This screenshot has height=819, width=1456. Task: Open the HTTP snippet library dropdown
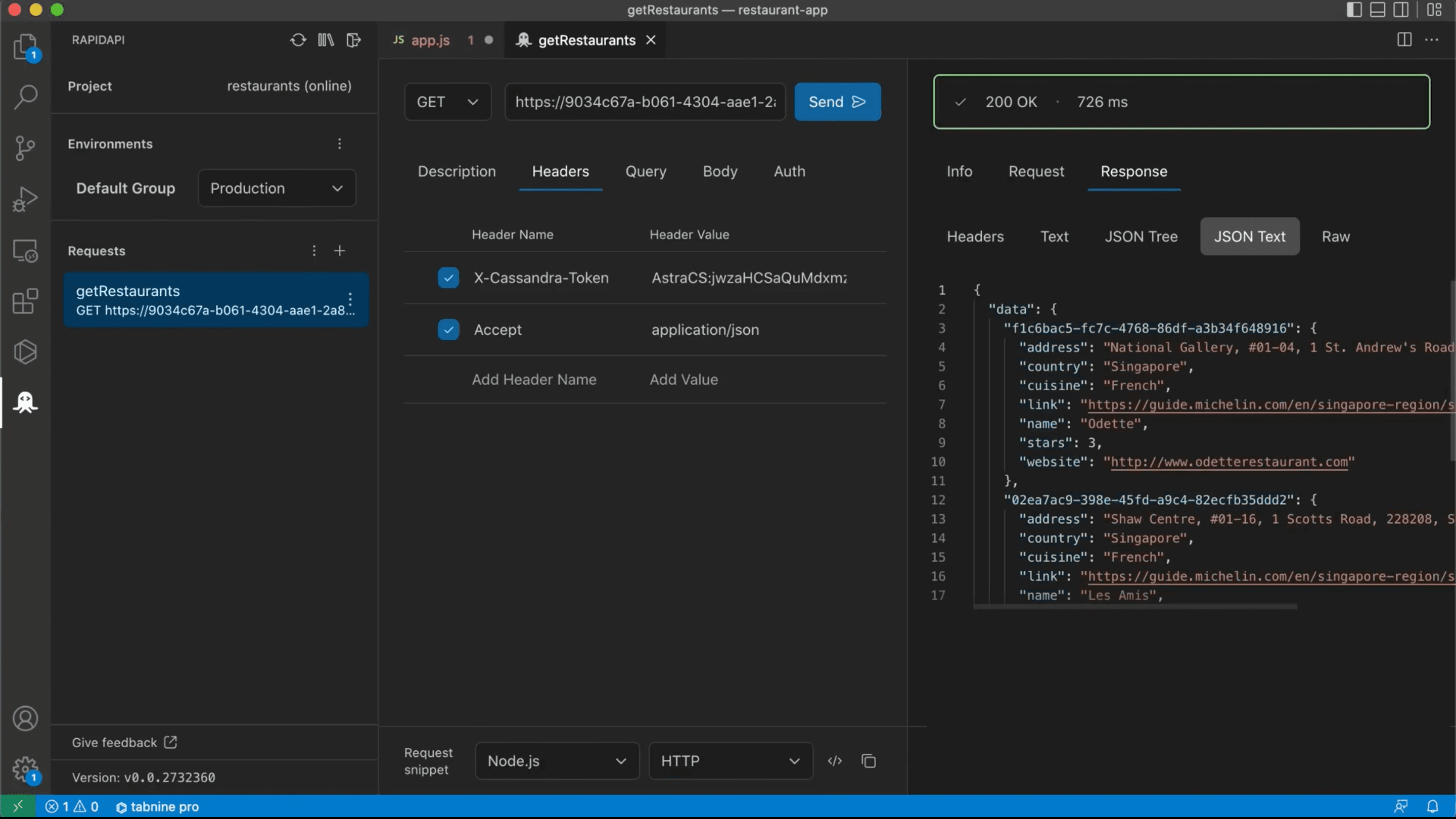[x=731, y=761]
